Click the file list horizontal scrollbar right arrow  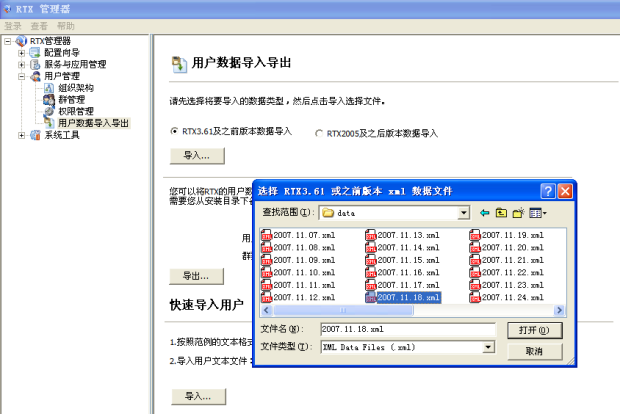coord(560,310)
